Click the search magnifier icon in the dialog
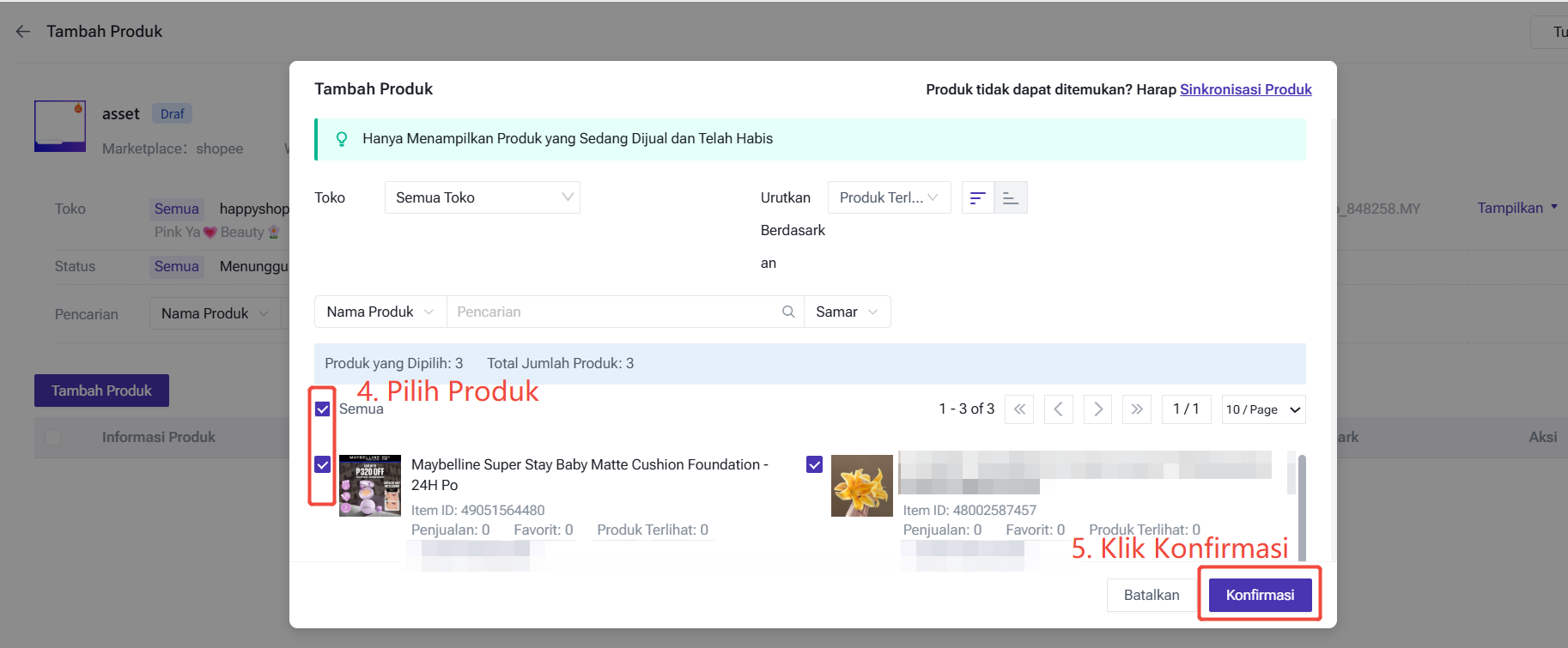This screenshot has width=1568, height=648. [x=787, y=312]
